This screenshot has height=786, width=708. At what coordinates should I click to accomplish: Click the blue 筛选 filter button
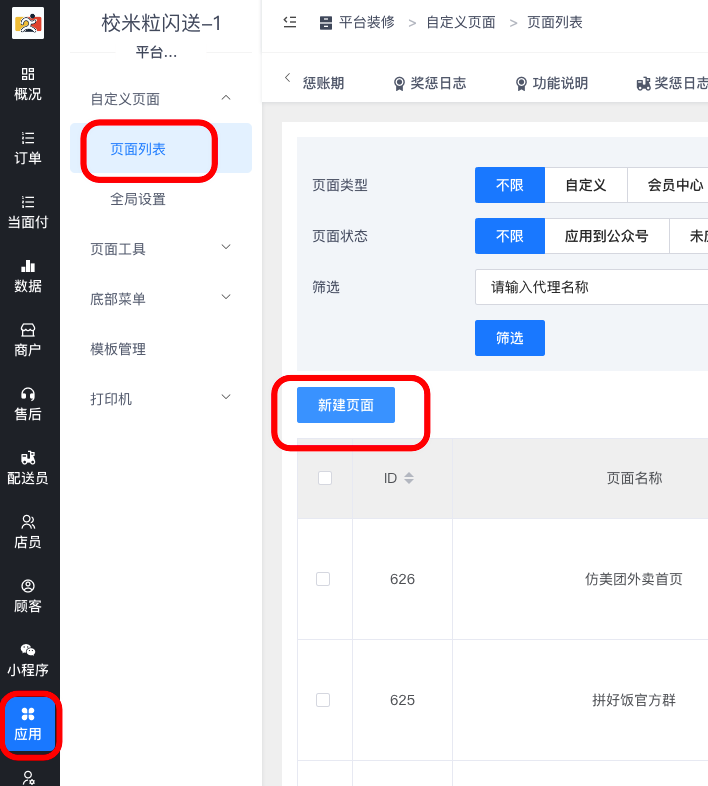point(510,338)
